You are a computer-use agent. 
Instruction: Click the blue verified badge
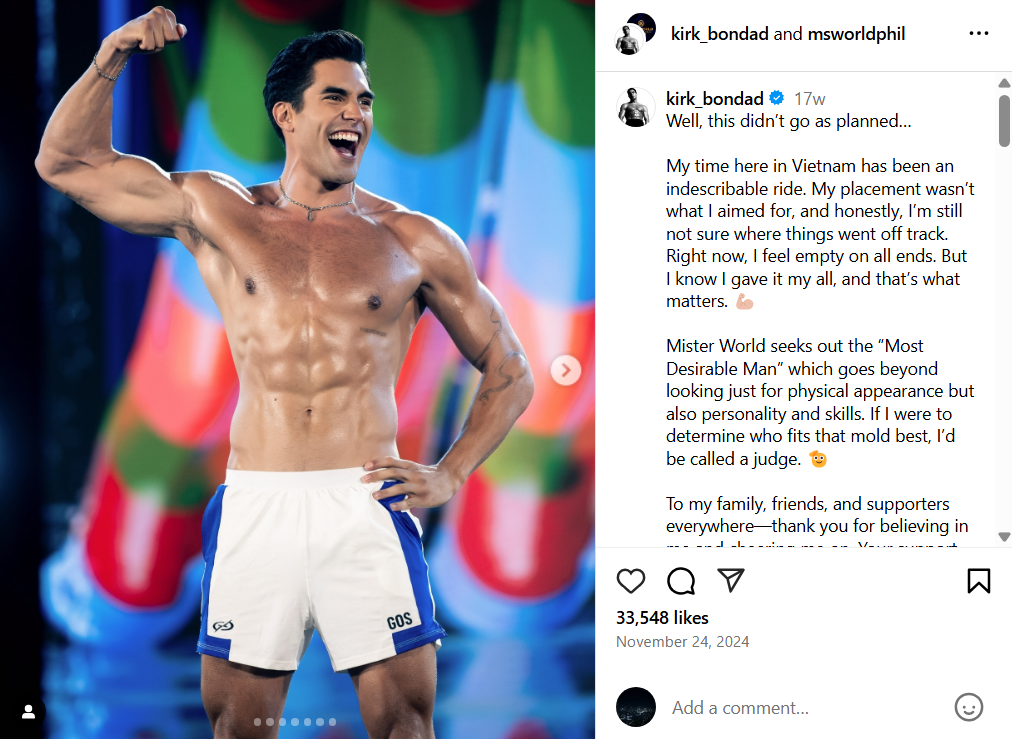pyautogui.click(x=777, y=98)
